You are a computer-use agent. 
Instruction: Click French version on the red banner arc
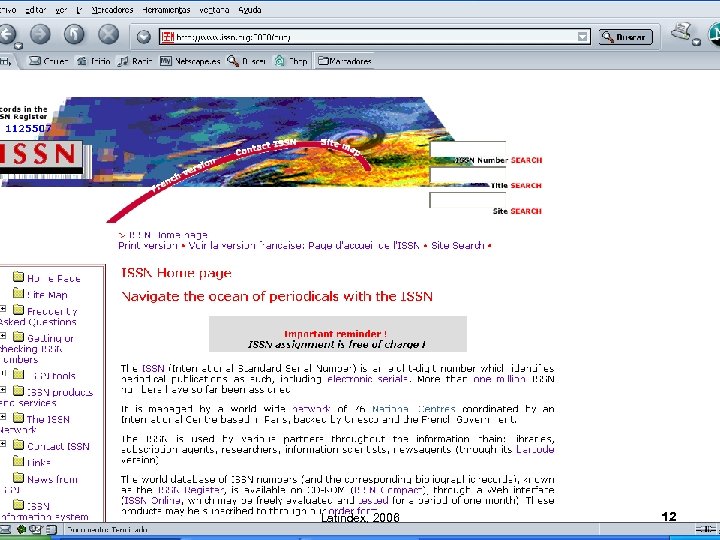[x=184, y=175]
